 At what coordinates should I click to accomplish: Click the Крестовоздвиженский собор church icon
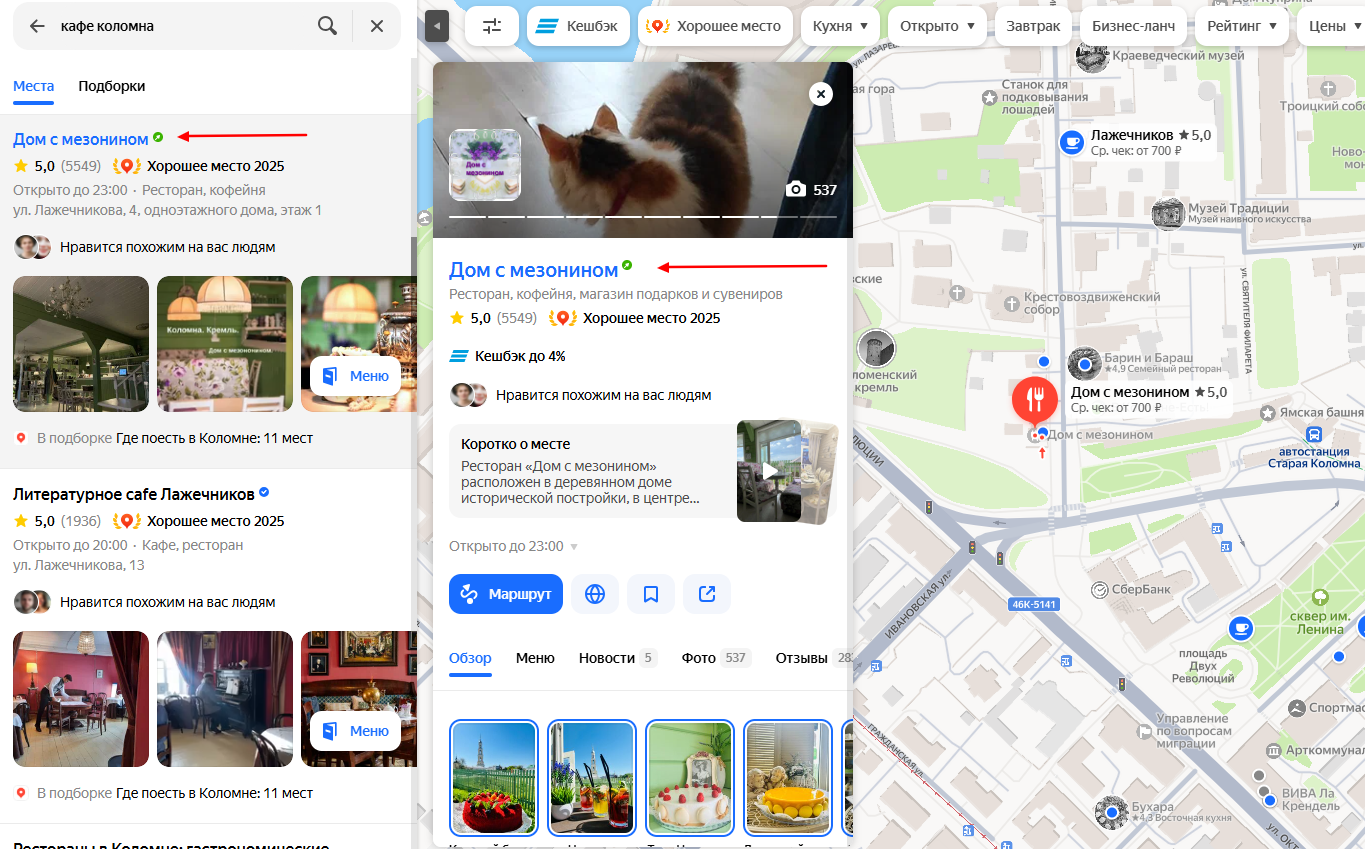click(1012, 302)
